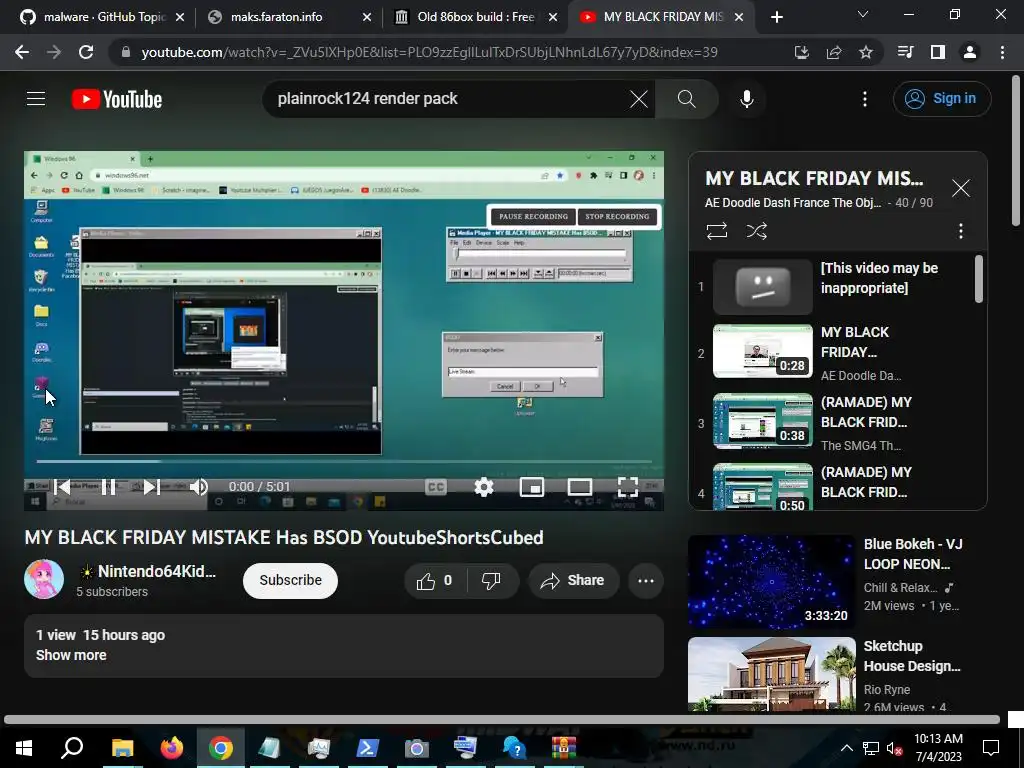Screen dimensions: 1024x768
Task: Open Nintendo64Kid channel avatar
Action: pos(44,579)
